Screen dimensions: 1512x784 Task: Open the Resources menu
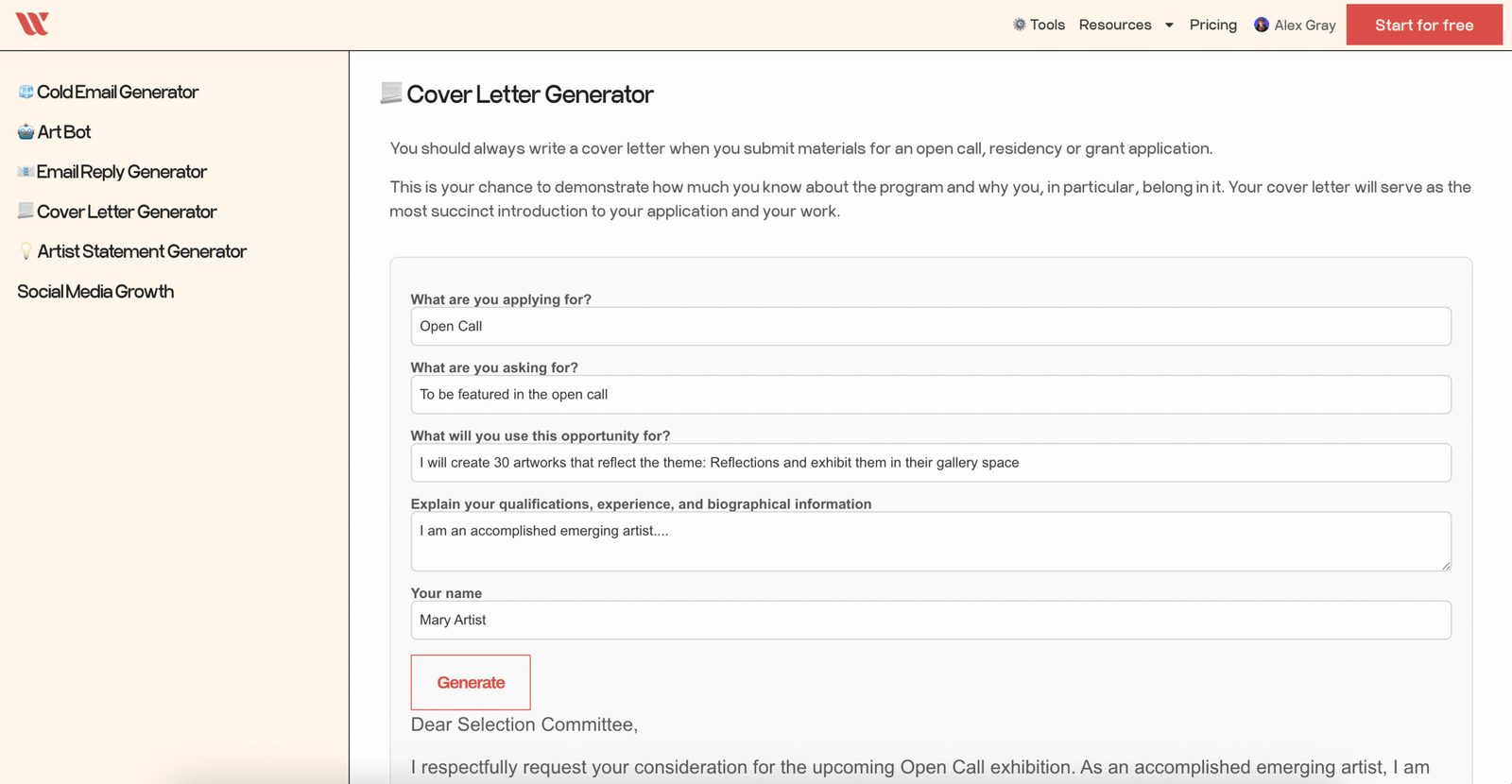tap(1115, 26)
